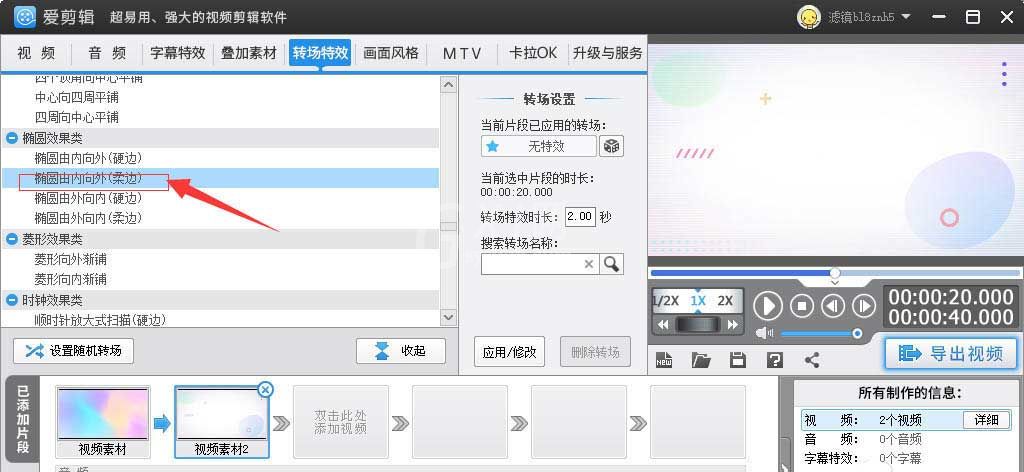Remove 视频素材2 clip with X icon
Image resolution: width=1024 pixels, height=472 pixels.
click(x=265, y=390)
